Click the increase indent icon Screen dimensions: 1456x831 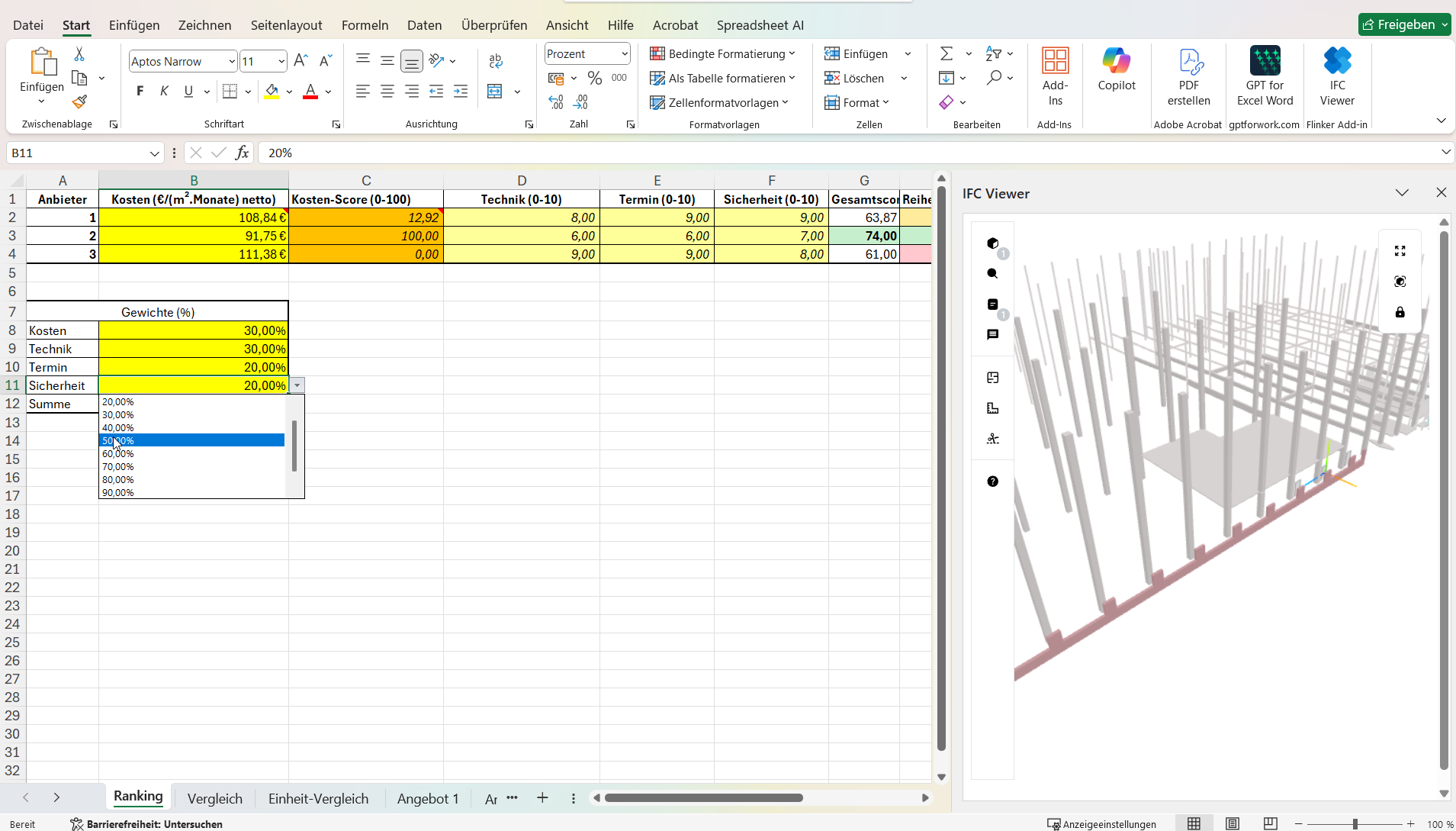click(461, 92)
